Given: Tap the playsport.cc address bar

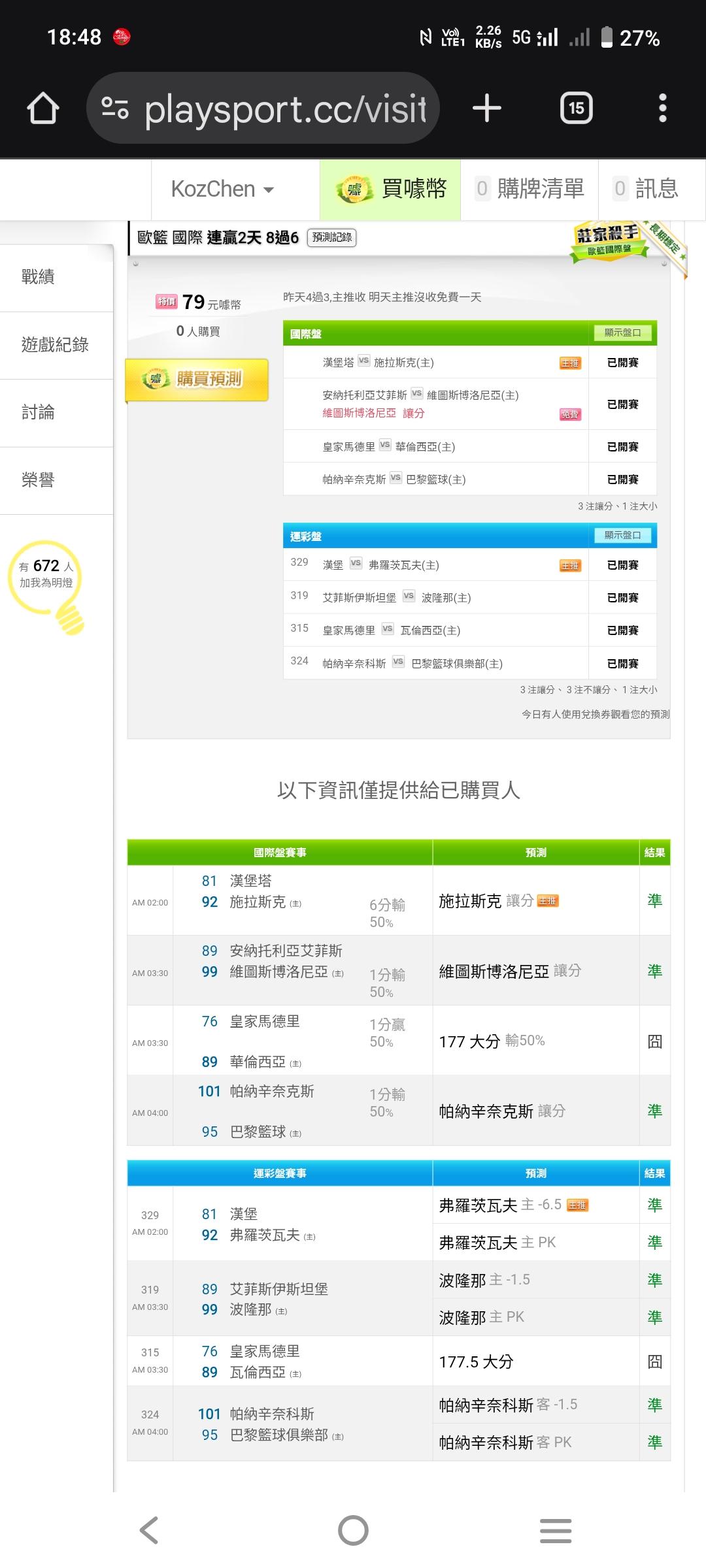Looking at the screenshot, I should point(285,108).
